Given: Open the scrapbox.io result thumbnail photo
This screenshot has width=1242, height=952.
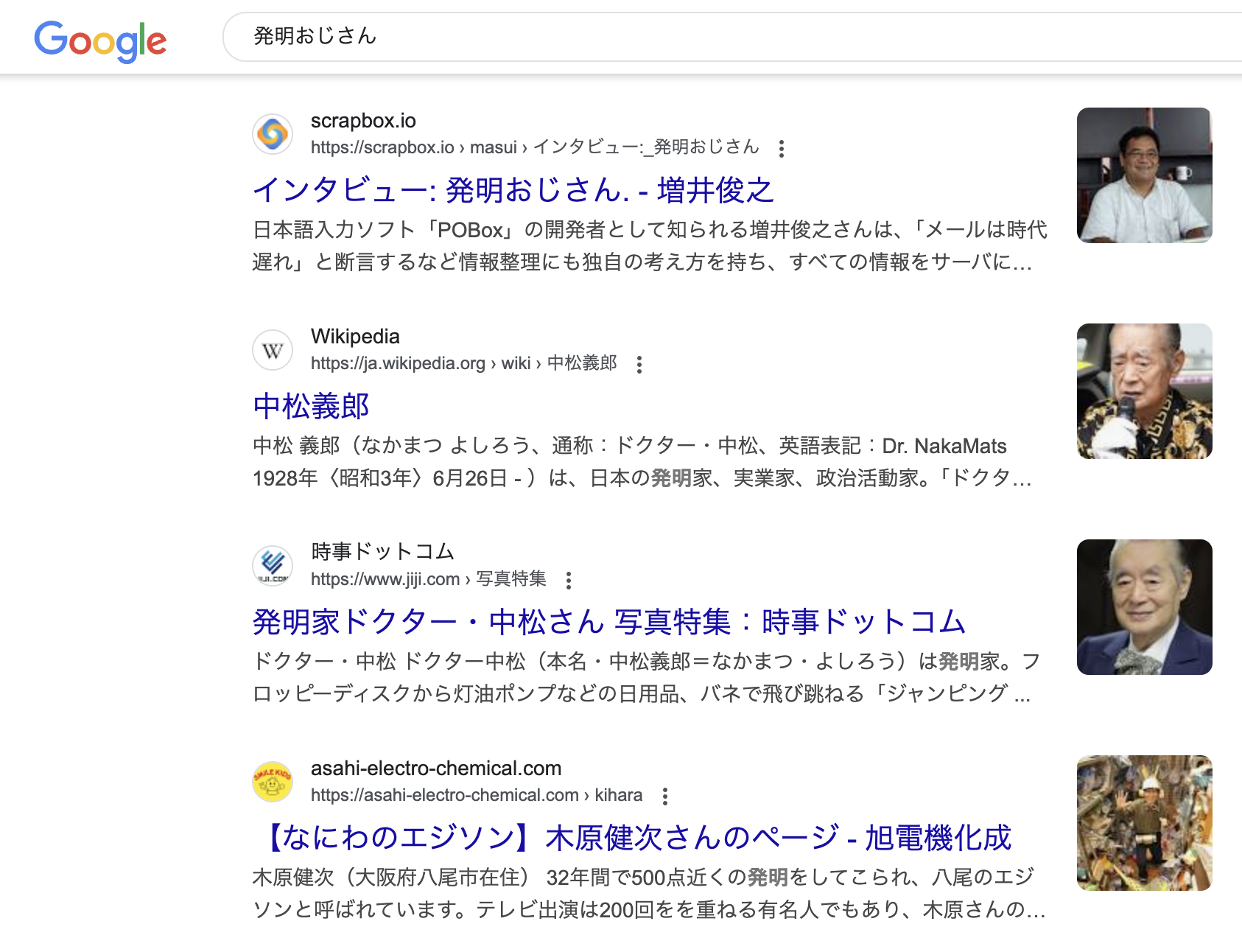Looking at the screenshot, I should [x=1145, y=175].
